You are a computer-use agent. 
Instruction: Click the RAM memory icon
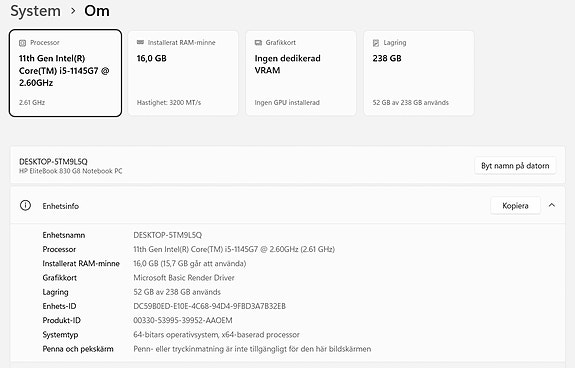point(140,43)
